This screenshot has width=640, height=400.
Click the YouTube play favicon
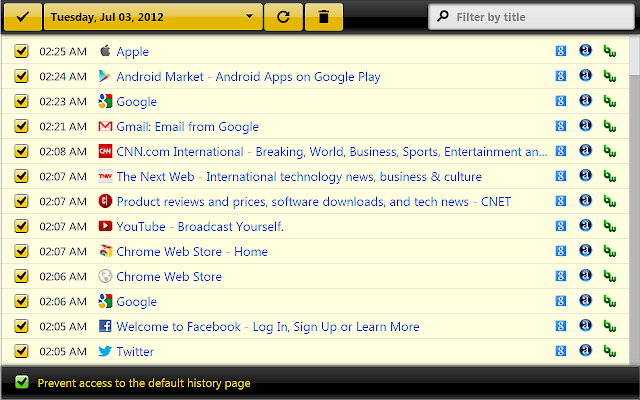tap(105, 226)
